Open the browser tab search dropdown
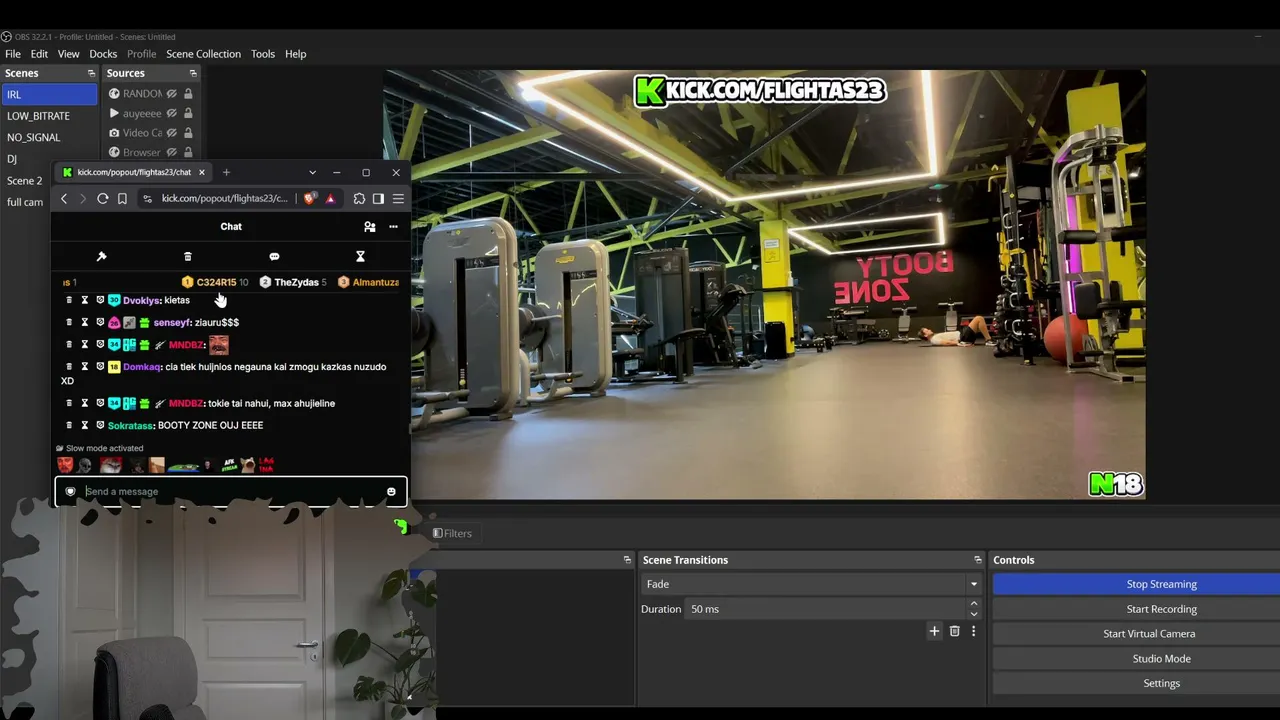 point(312,172)
